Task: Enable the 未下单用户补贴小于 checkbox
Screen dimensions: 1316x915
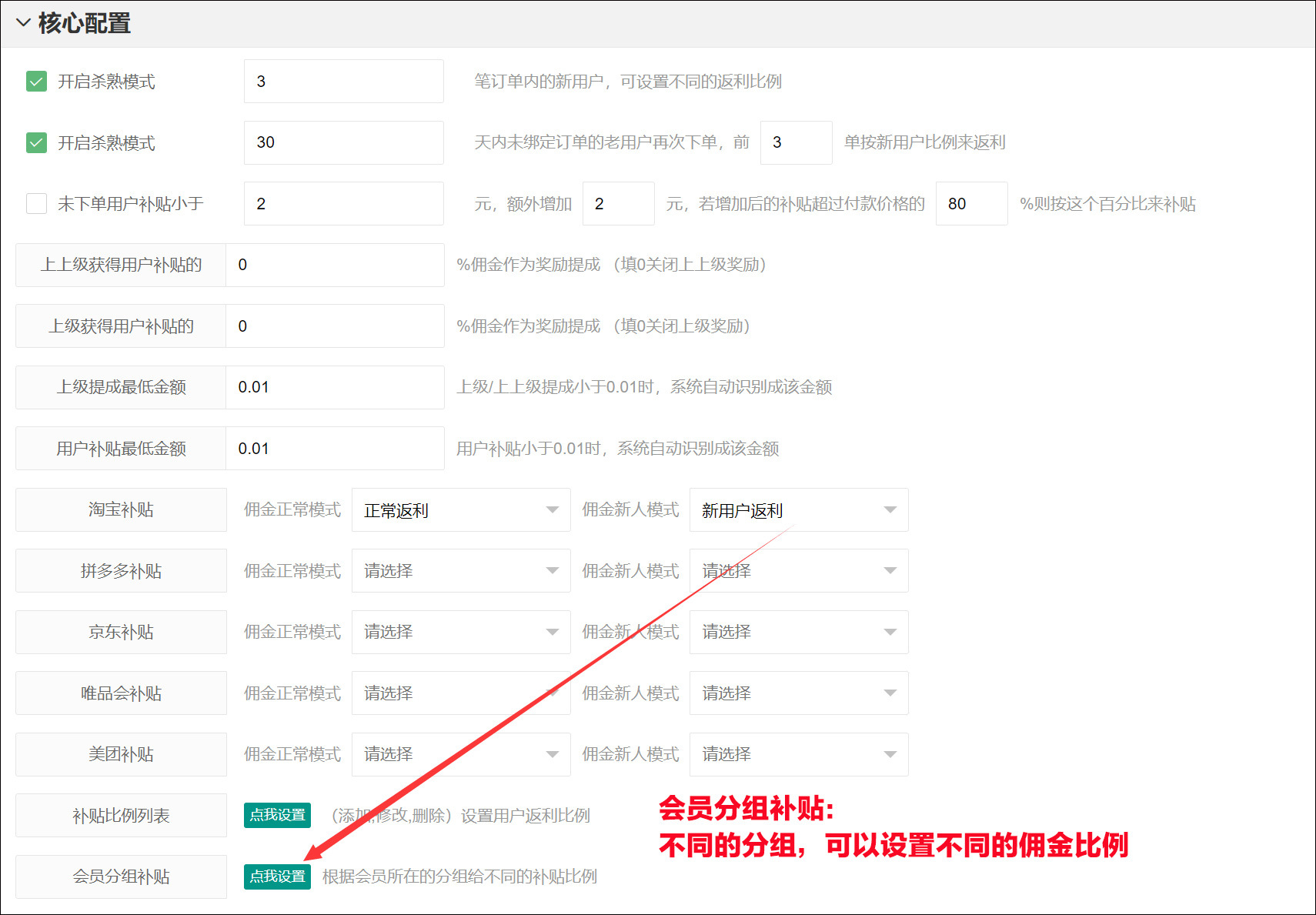Action: tap(36, 203)
